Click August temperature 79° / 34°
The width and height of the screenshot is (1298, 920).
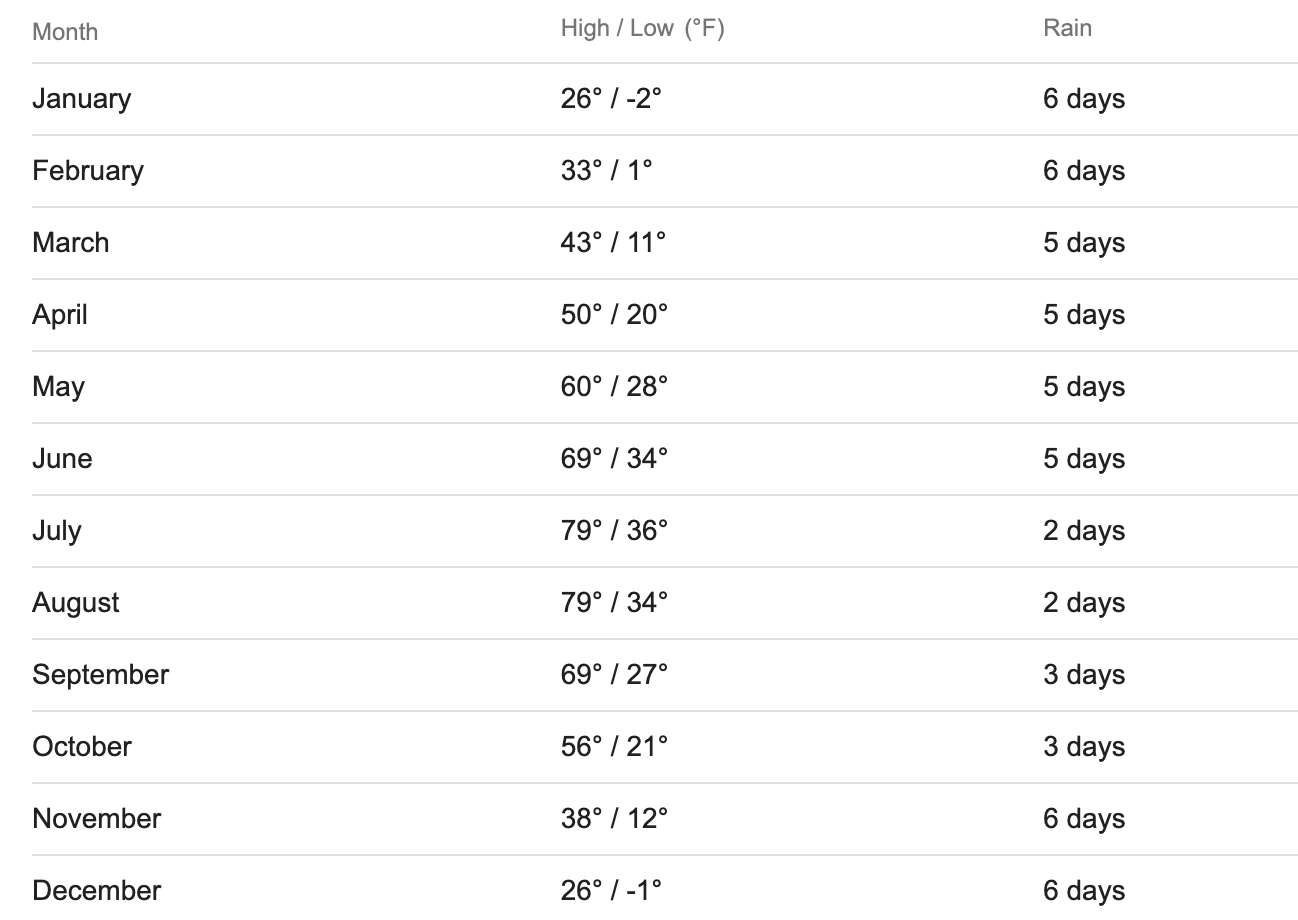click(614, 603)
